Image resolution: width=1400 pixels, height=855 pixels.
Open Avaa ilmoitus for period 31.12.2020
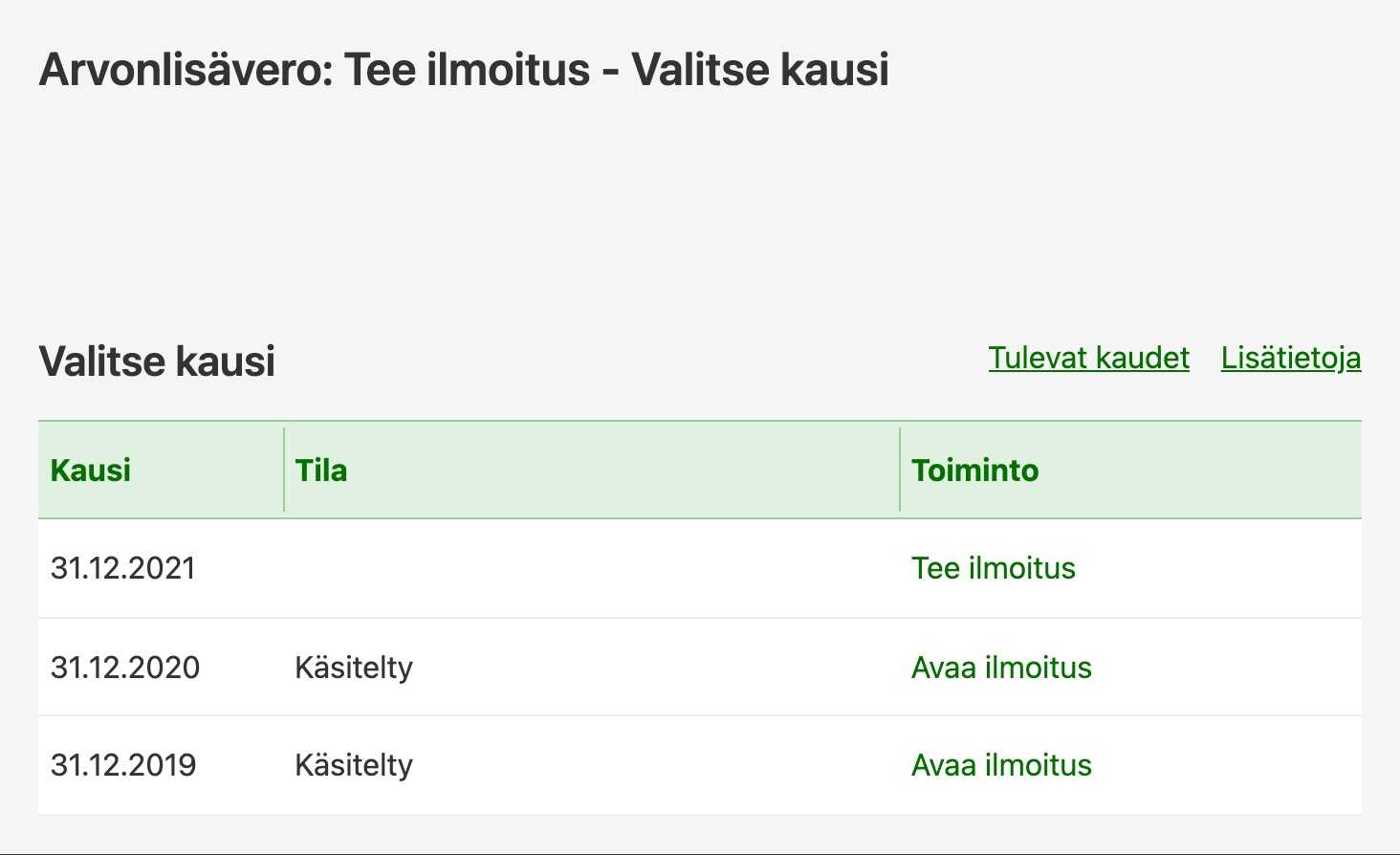tap(1001, 668)
